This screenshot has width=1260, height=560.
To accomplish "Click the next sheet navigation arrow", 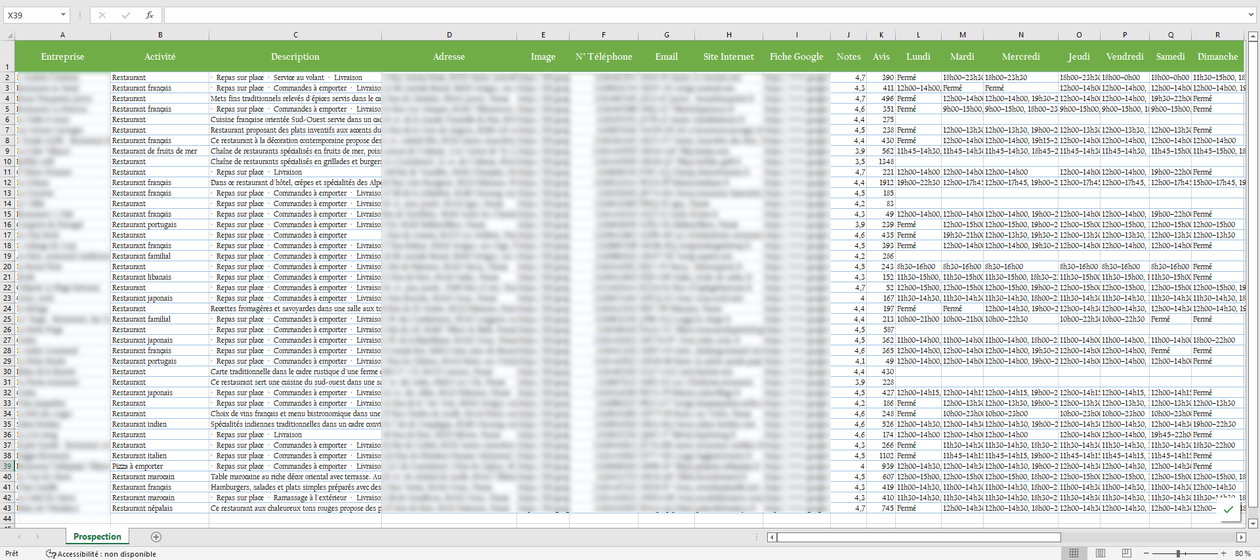I will pos(38,537).
